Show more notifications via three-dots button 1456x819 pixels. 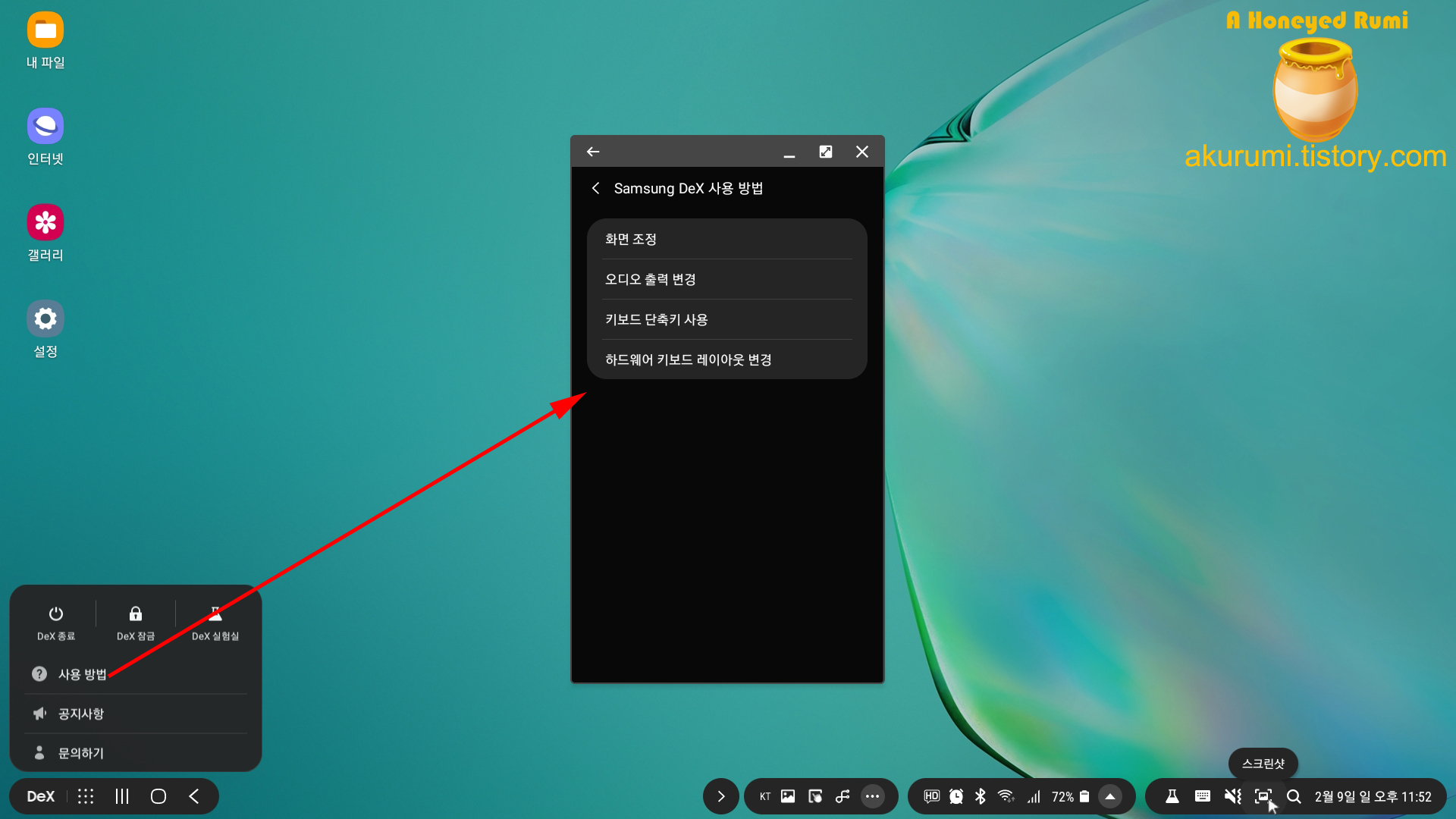(x=872, y=796)
